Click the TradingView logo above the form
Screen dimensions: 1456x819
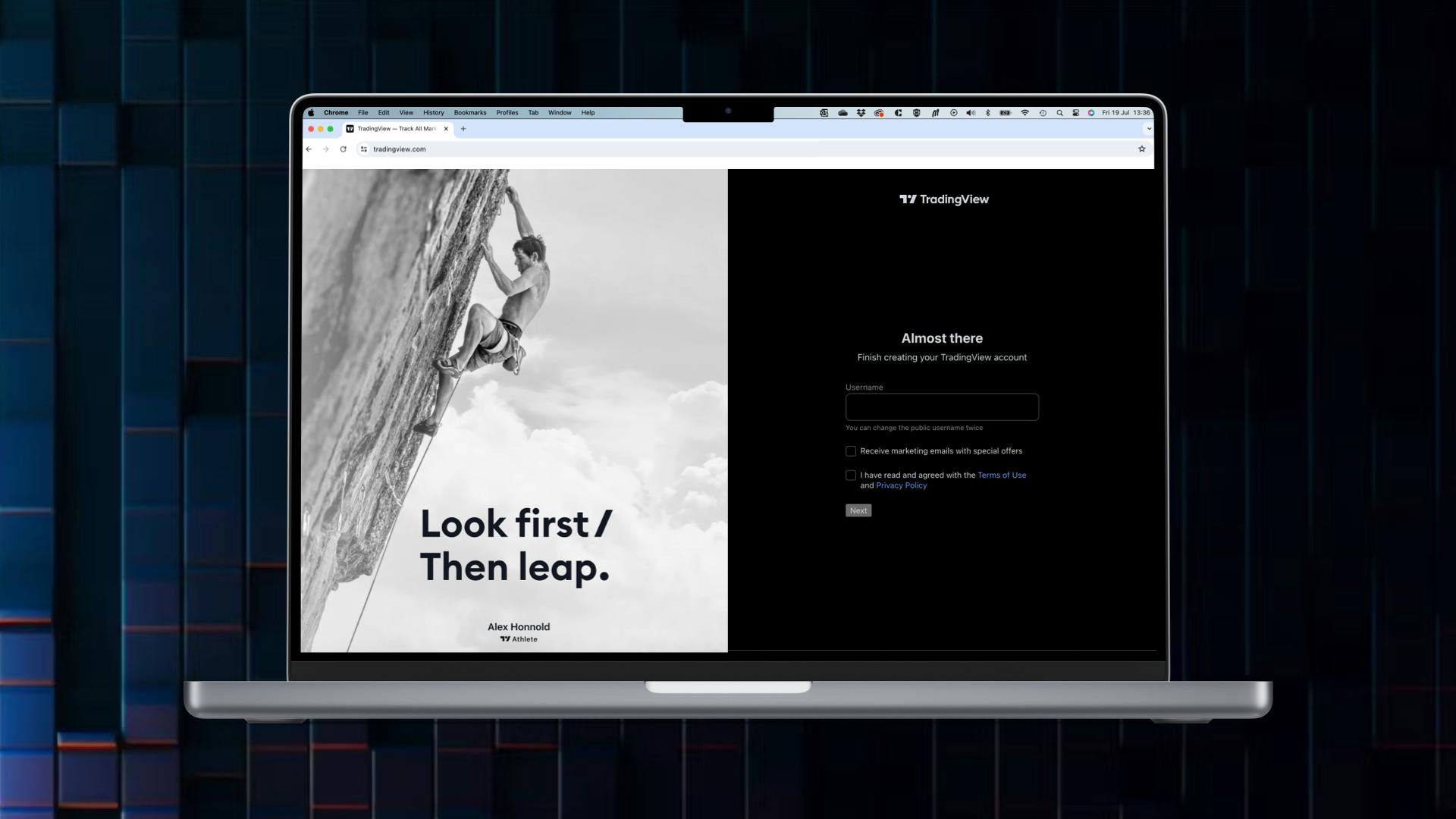pos(943,199)
